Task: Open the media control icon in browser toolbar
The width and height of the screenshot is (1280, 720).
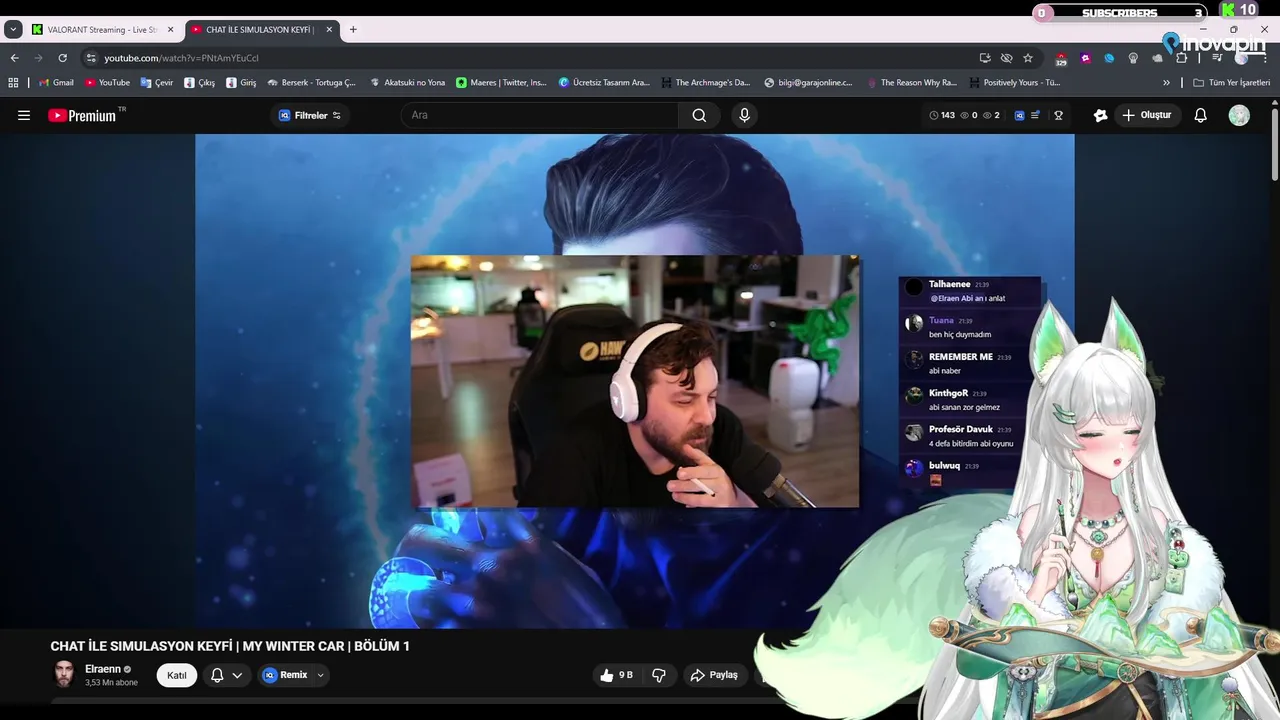Action: pyautogui.click(x=1217, y=58)
